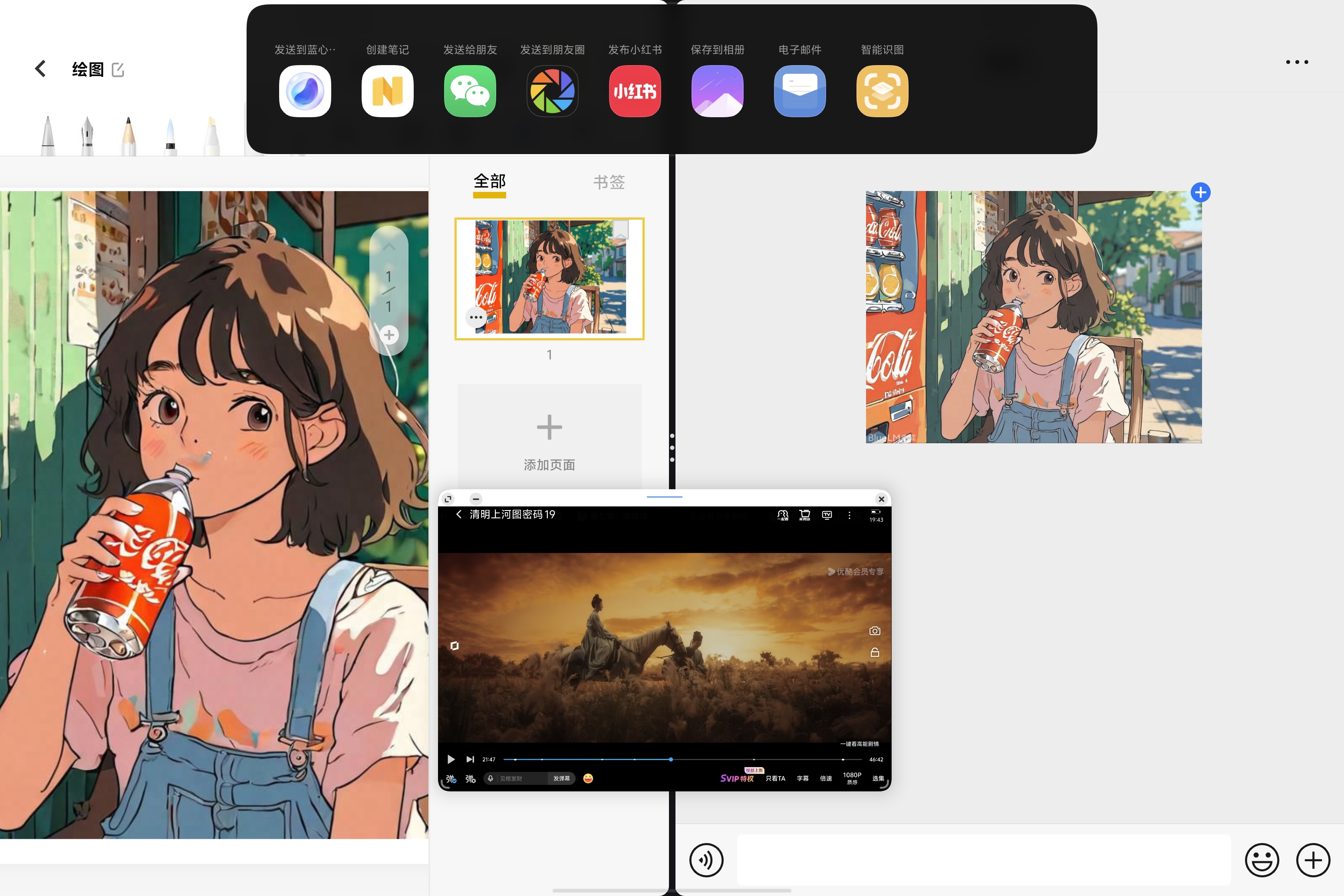Cast to TV from the video player
1344x896 pixels.
[x=827, y=515]
